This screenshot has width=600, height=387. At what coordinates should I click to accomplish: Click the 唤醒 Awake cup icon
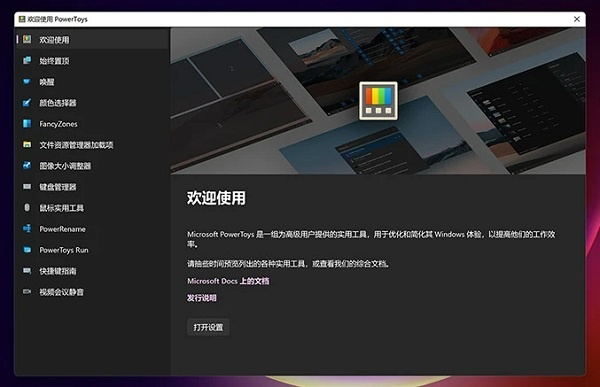coord(27,82)
